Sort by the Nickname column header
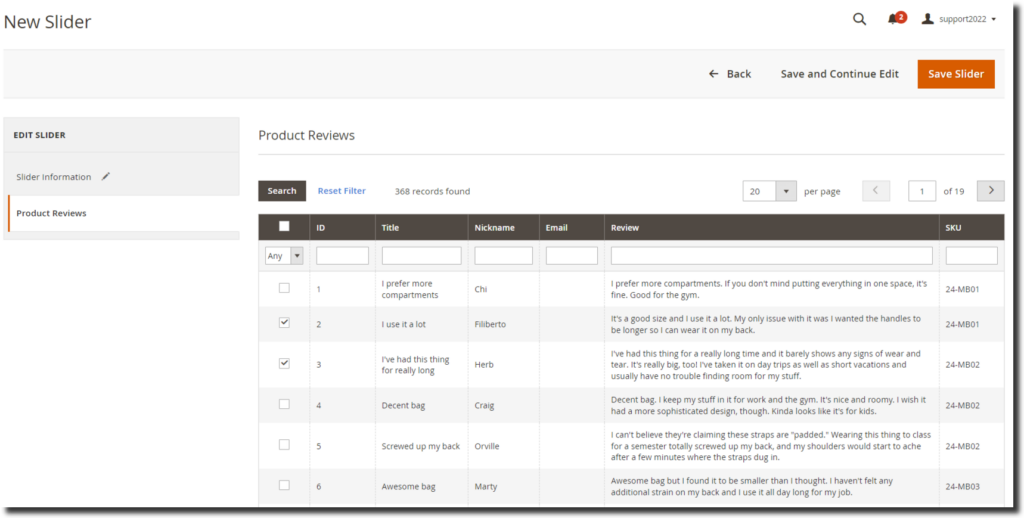 pos(494,228)
